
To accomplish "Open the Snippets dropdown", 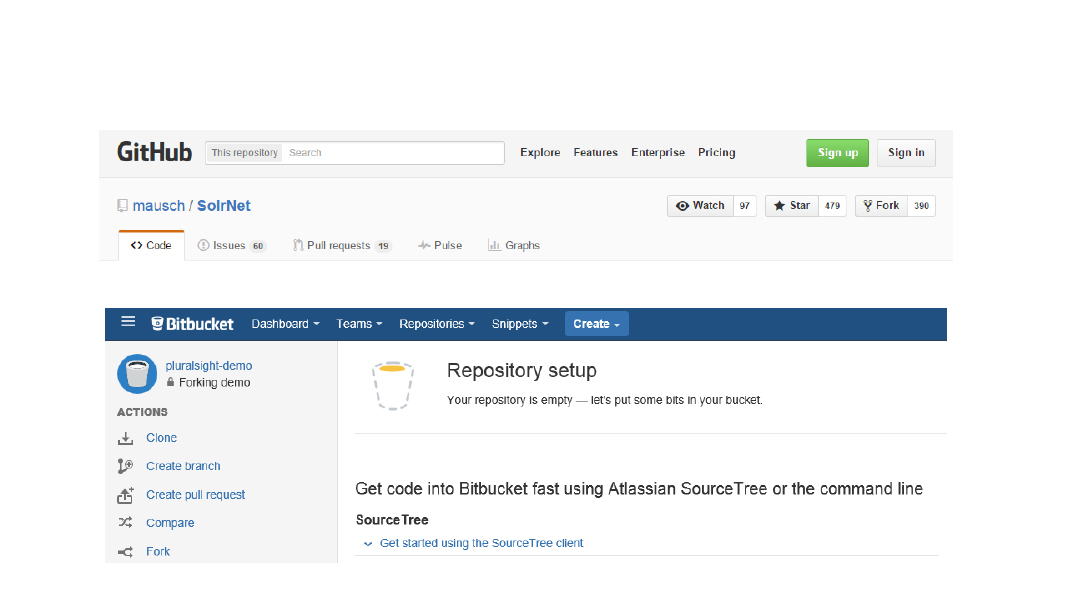I will pos(520,324).
